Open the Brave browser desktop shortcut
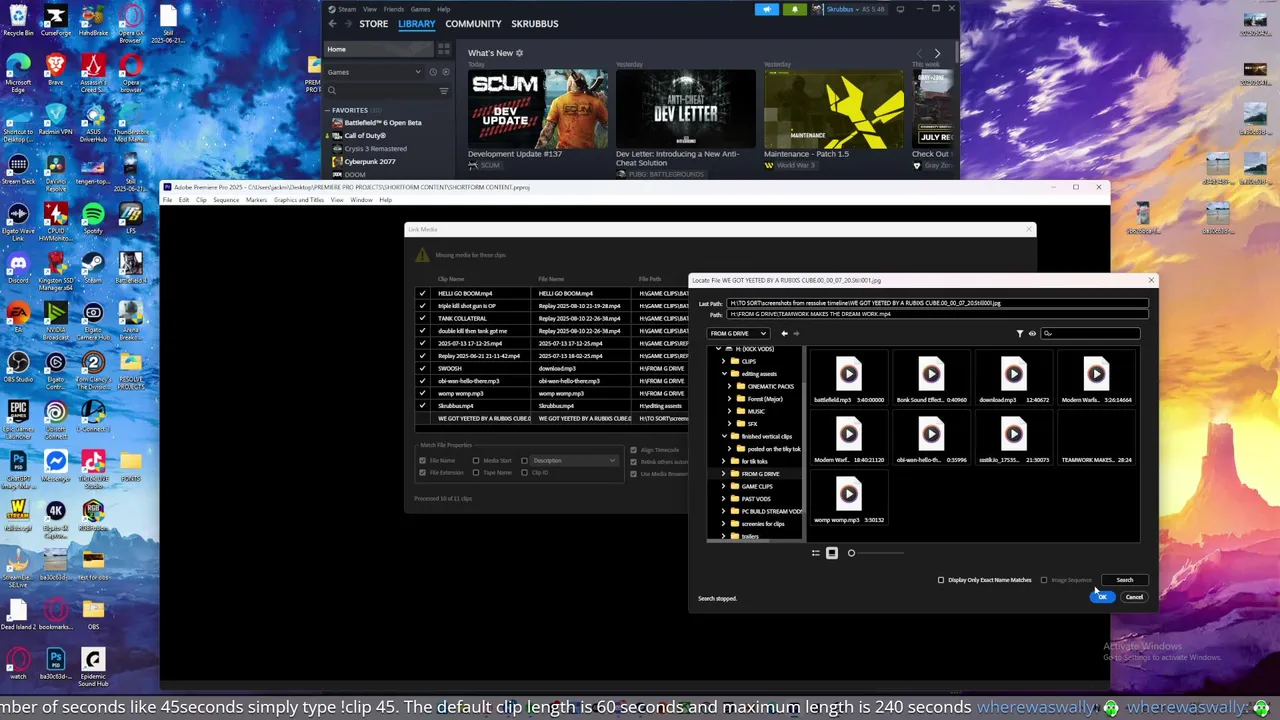The width and height of the screenshot is (1280, 720). (x=55, y=70)
